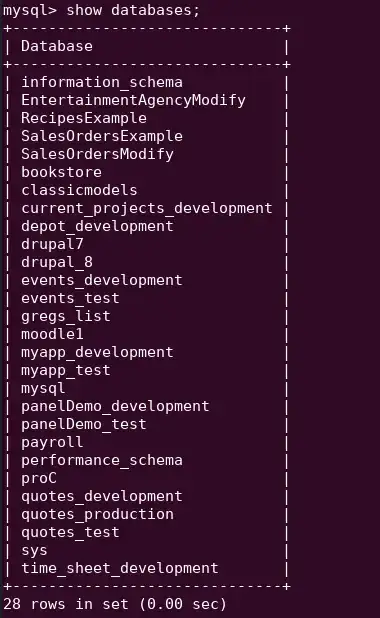Select the bookstore database name
Viewport: 380px width, 618px height.
pos(61,172)
